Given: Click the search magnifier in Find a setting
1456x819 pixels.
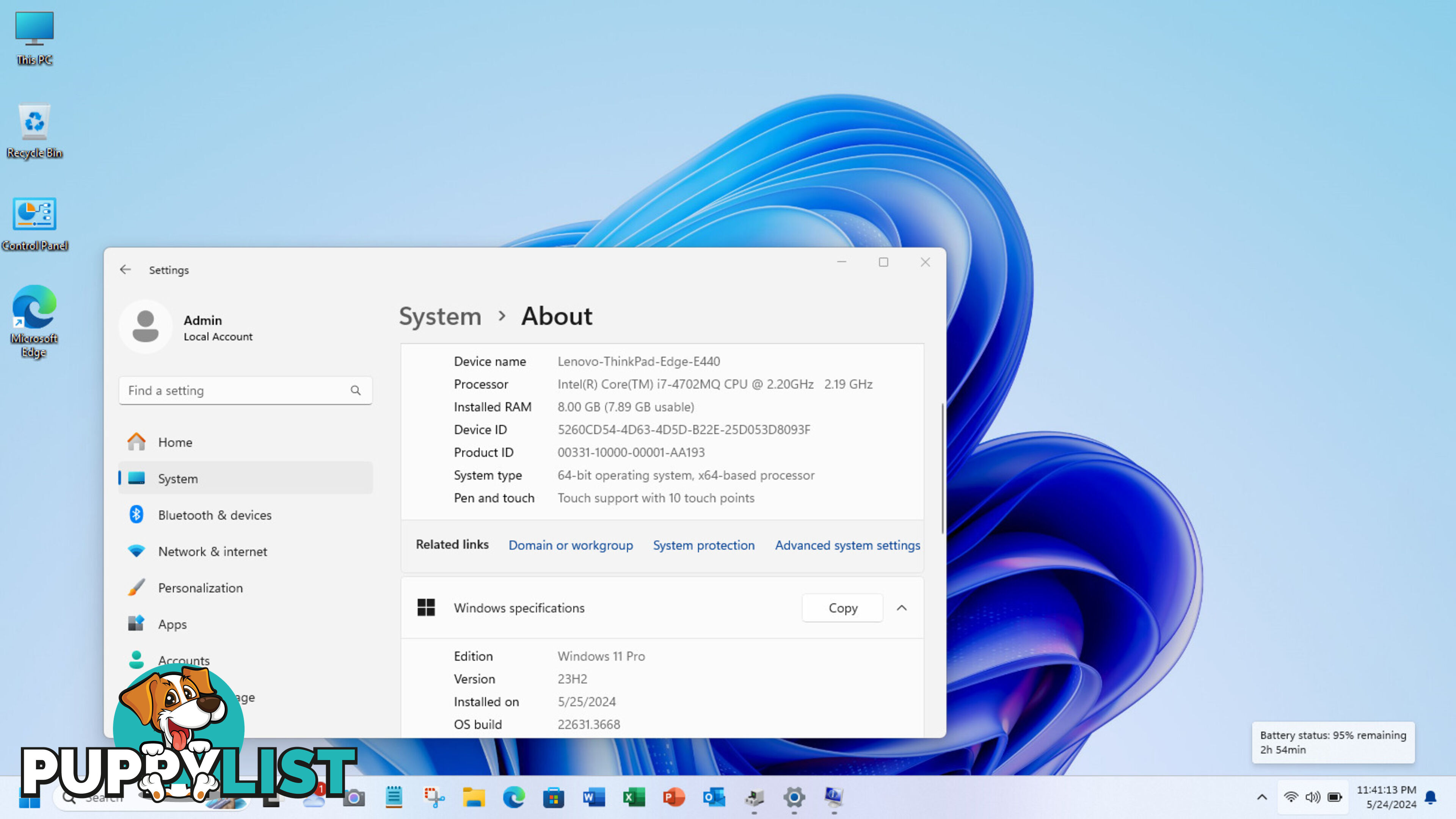Looking at the screenshot, I should (356, 390).
